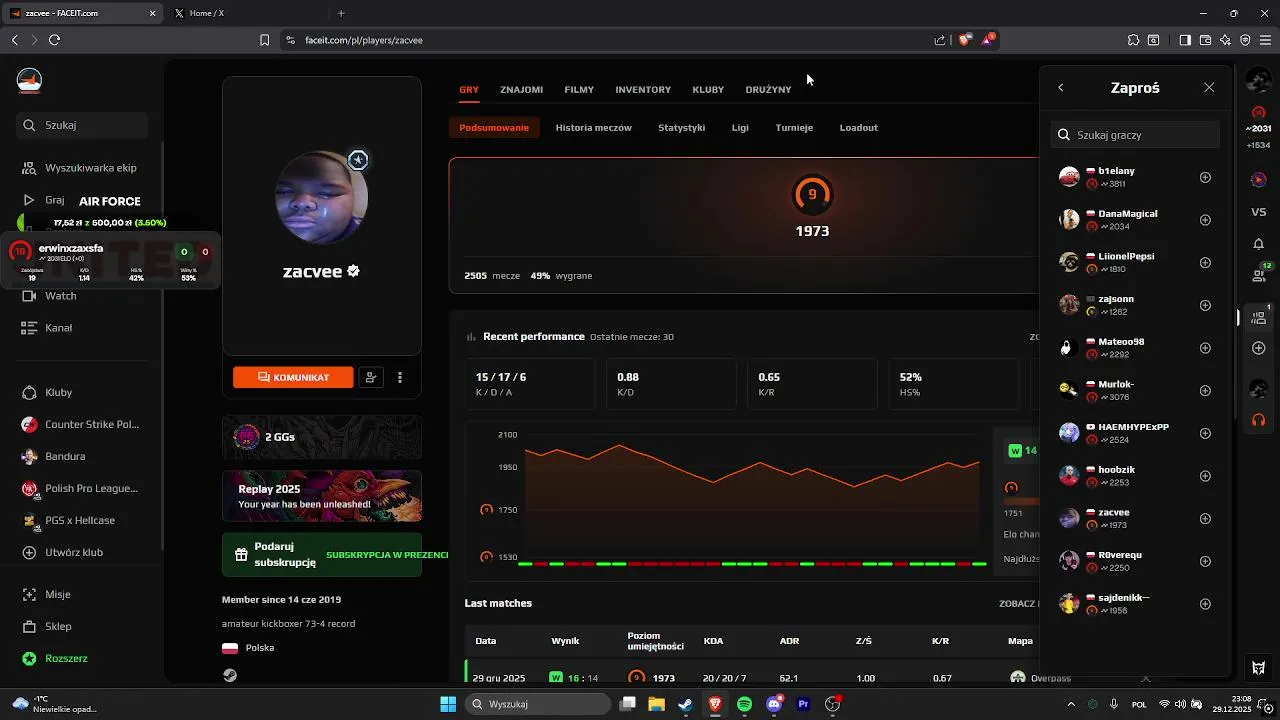1280x720 pixels.
Task: Select Ligi subtab
Action: tap(740, 128)
